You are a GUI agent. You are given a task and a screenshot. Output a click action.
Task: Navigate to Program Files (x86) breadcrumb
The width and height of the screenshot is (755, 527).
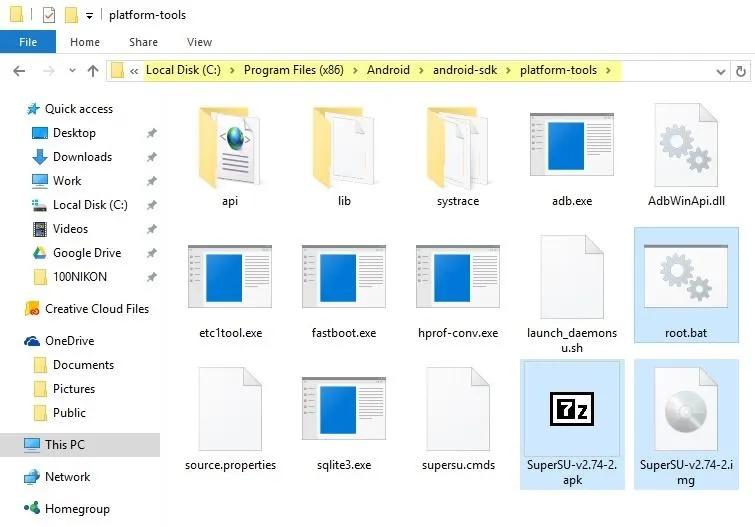[x=294, y=70]
